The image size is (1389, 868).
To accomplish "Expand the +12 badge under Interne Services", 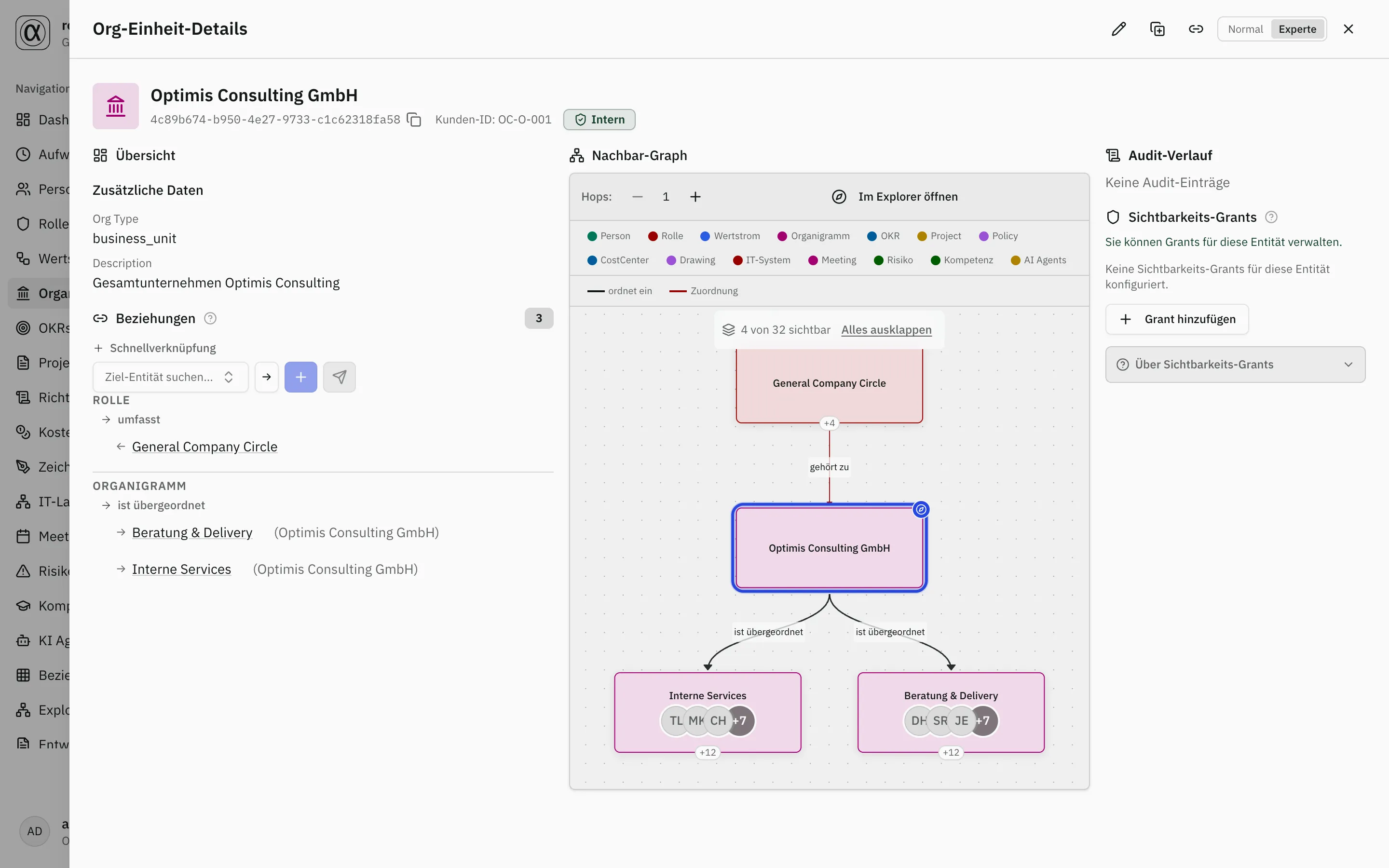I will tap(708, 752).
